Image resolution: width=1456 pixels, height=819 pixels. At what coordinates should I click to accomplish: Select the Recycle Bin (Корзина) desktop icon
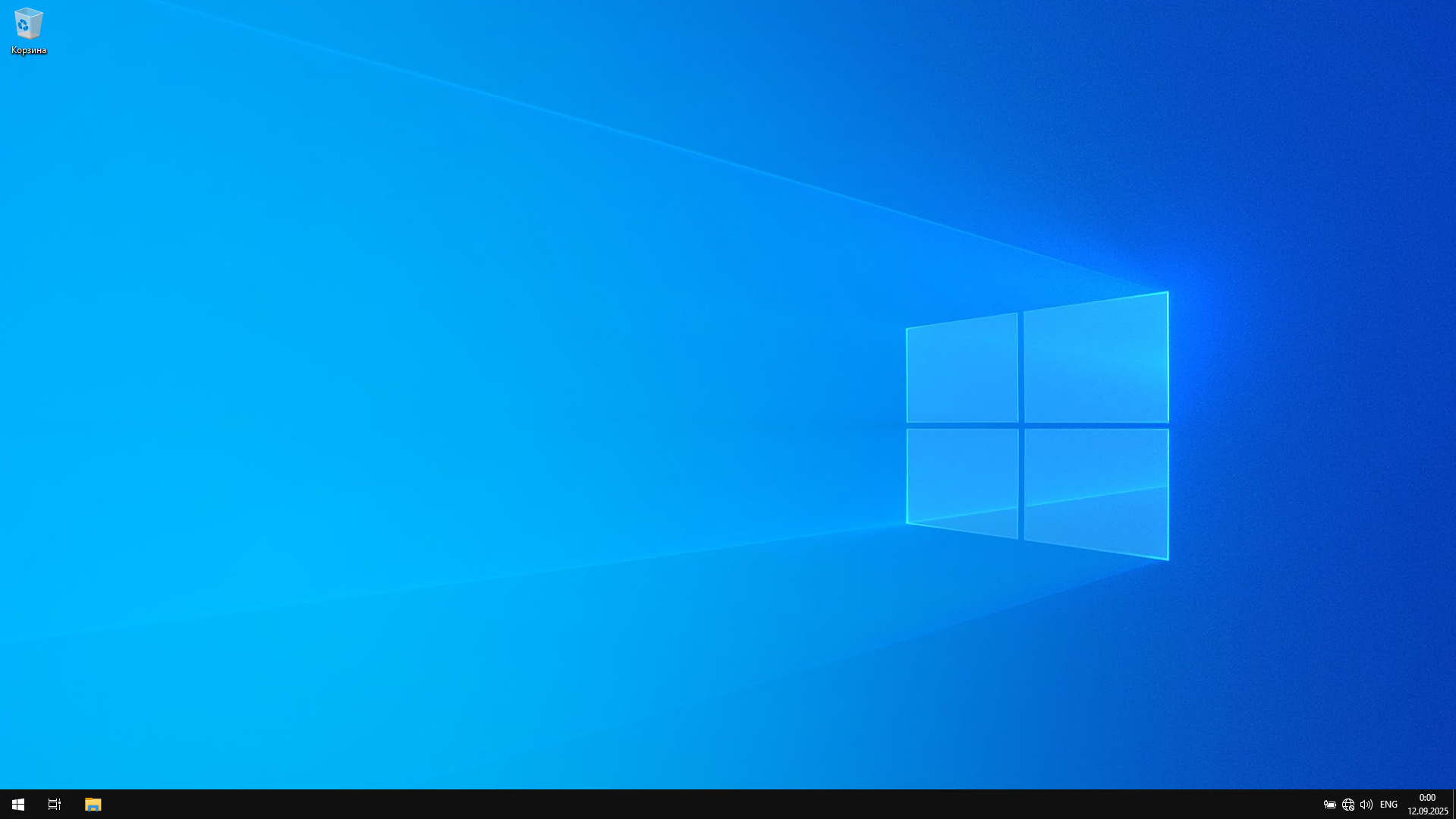click(29, 31)
